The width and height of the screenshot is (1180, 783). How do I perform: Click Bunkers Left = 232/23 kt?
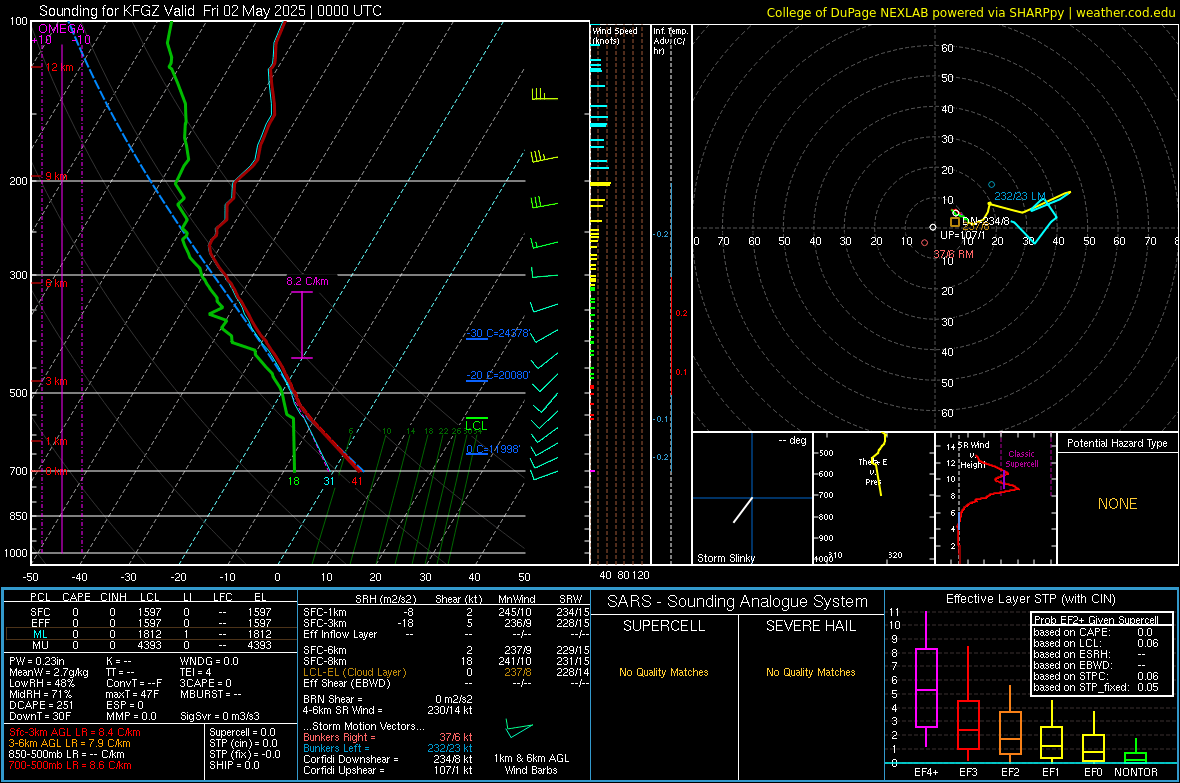point(388,748)
